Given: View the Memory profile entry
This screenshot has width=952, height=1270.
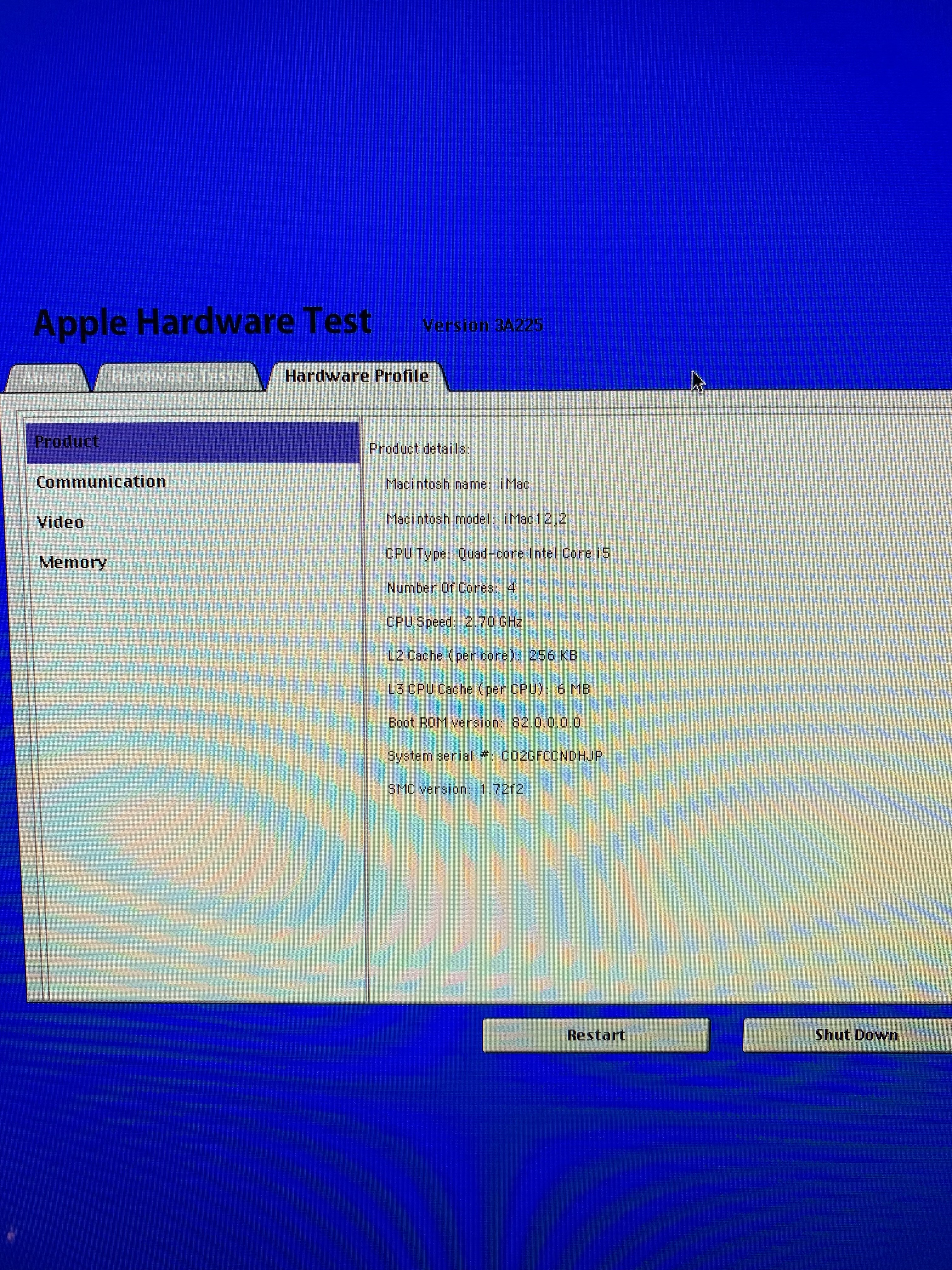Looking at the screenshot, I should (x=73, y=562).
